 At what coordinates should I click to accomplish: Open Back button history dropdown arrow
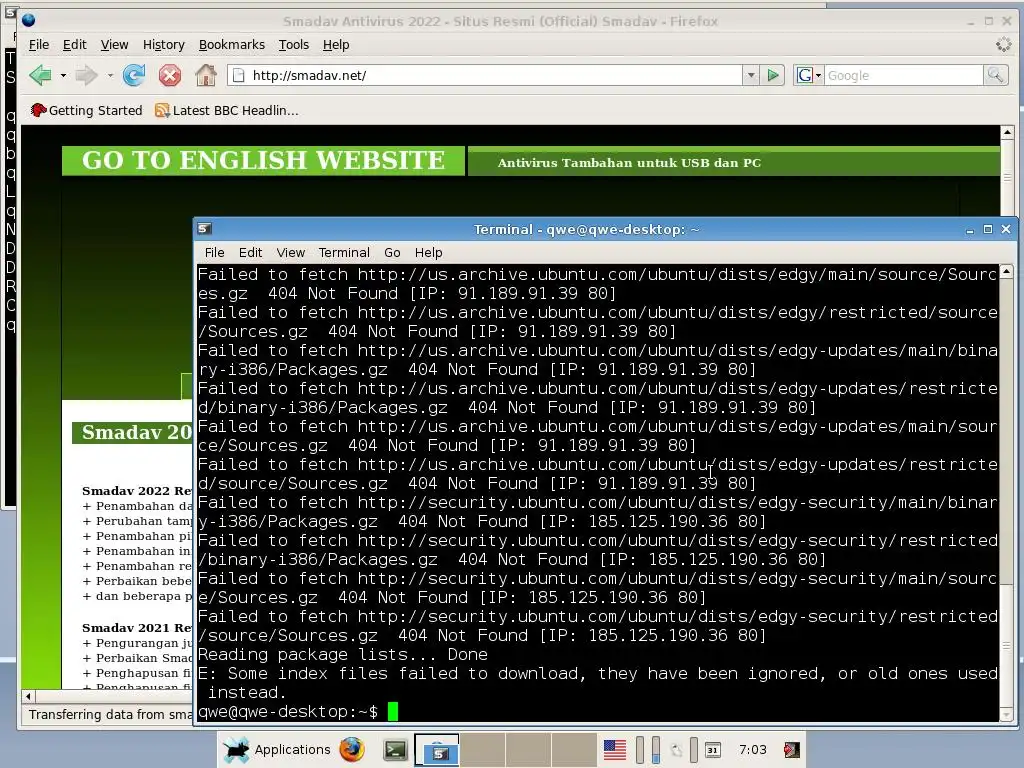pyautogui.click(x=63, y=76)
